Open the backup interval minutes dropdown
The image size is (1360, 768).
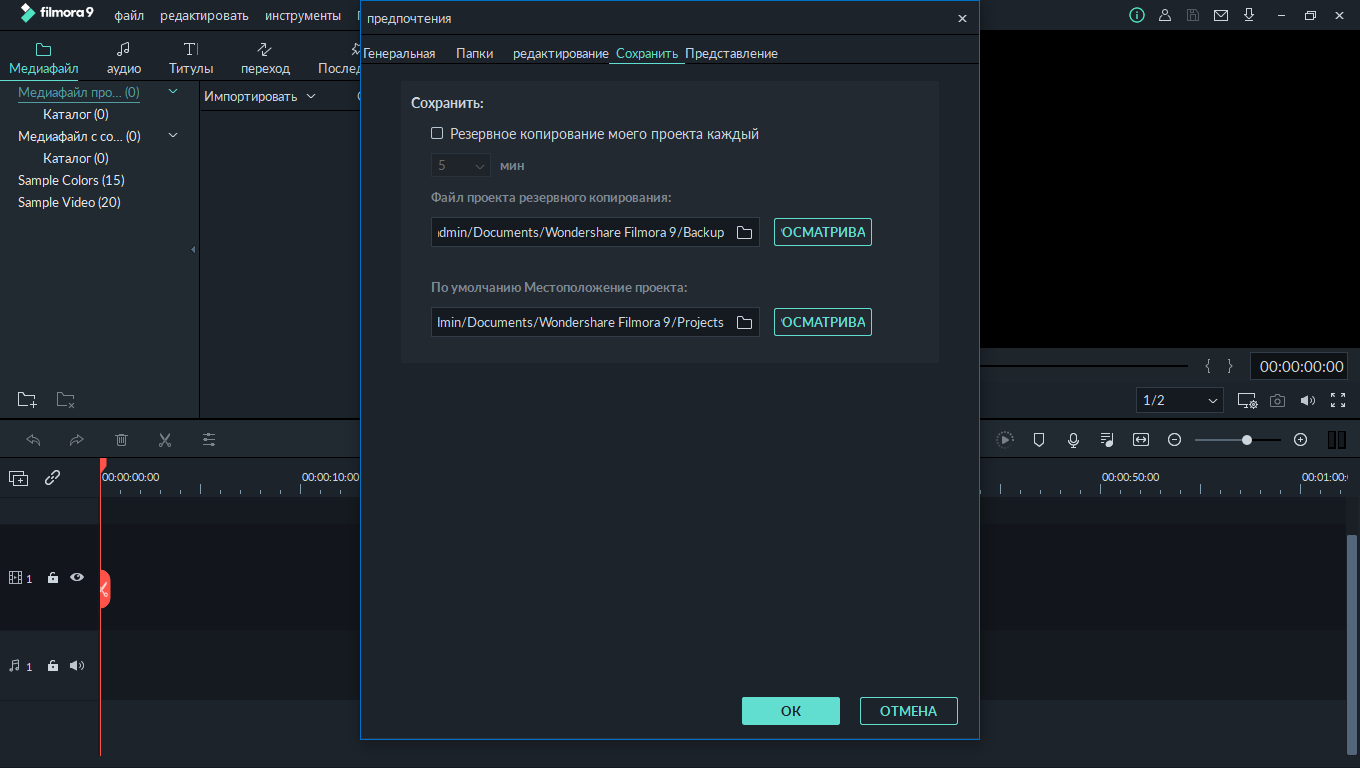tap(461, 166)
